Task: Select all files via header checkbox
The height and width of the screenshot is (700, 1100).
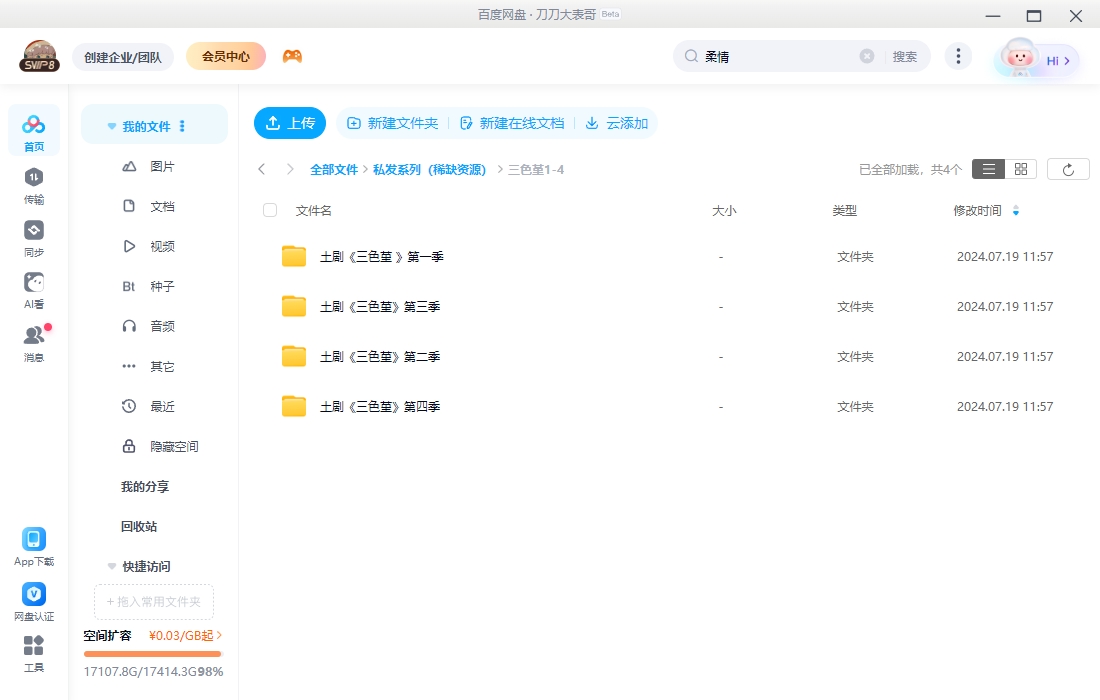Action: 268,210
